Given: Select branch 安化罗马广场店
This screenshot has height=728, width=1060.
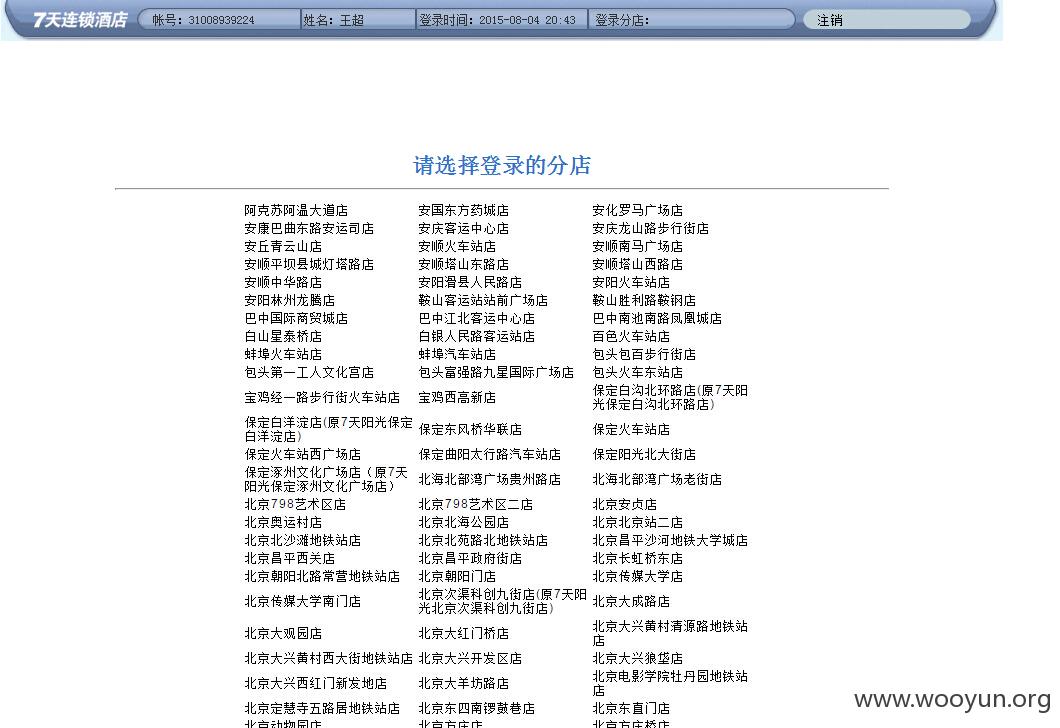Looking at the screenshot, I should point(637,210).
